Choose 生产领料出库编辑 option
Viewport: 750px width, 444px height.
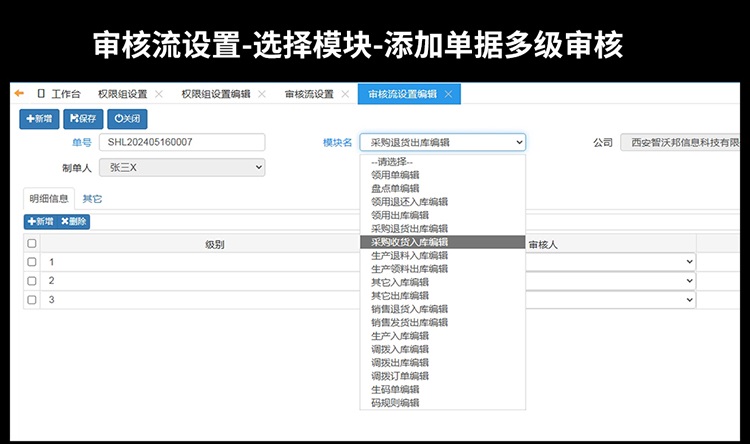pyautogui.click(x=442, y=269)
